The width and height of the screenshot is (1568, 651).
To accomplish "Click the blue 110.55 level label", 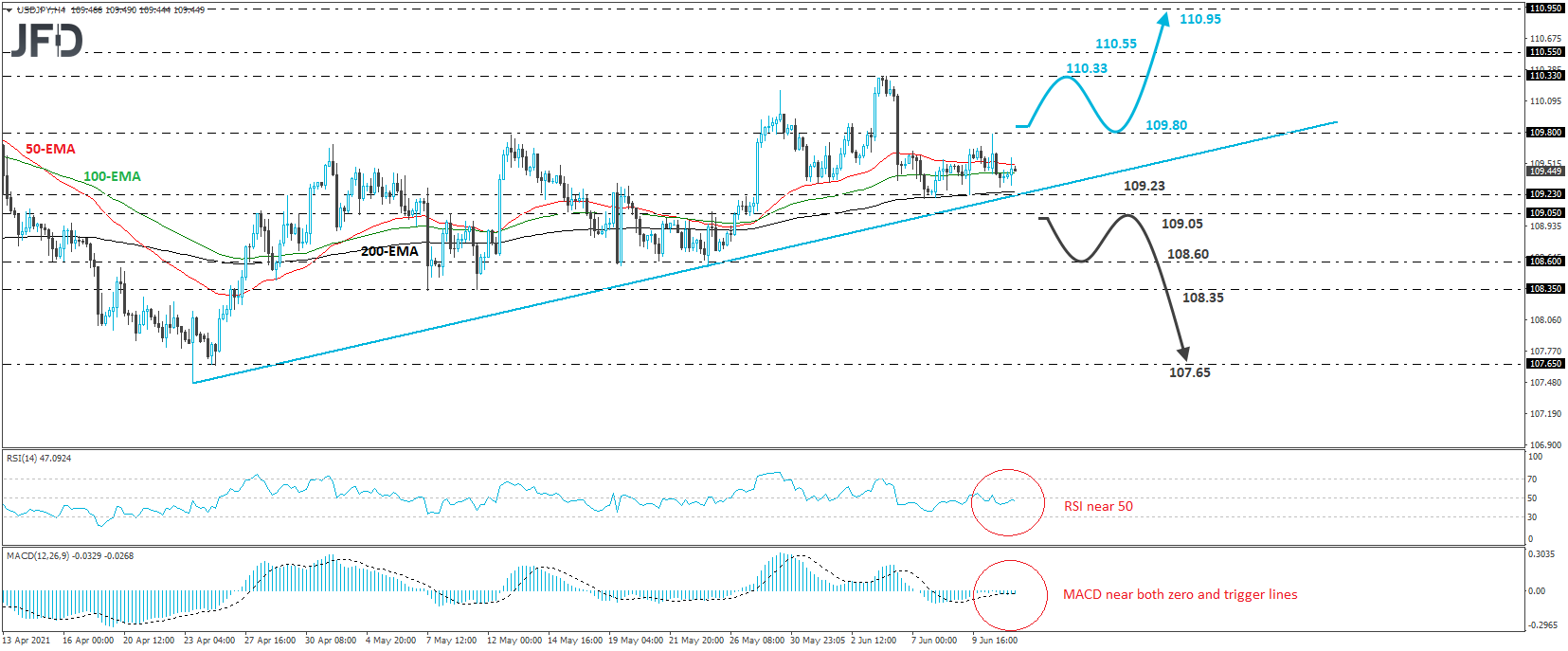I will click(1116, 44).
